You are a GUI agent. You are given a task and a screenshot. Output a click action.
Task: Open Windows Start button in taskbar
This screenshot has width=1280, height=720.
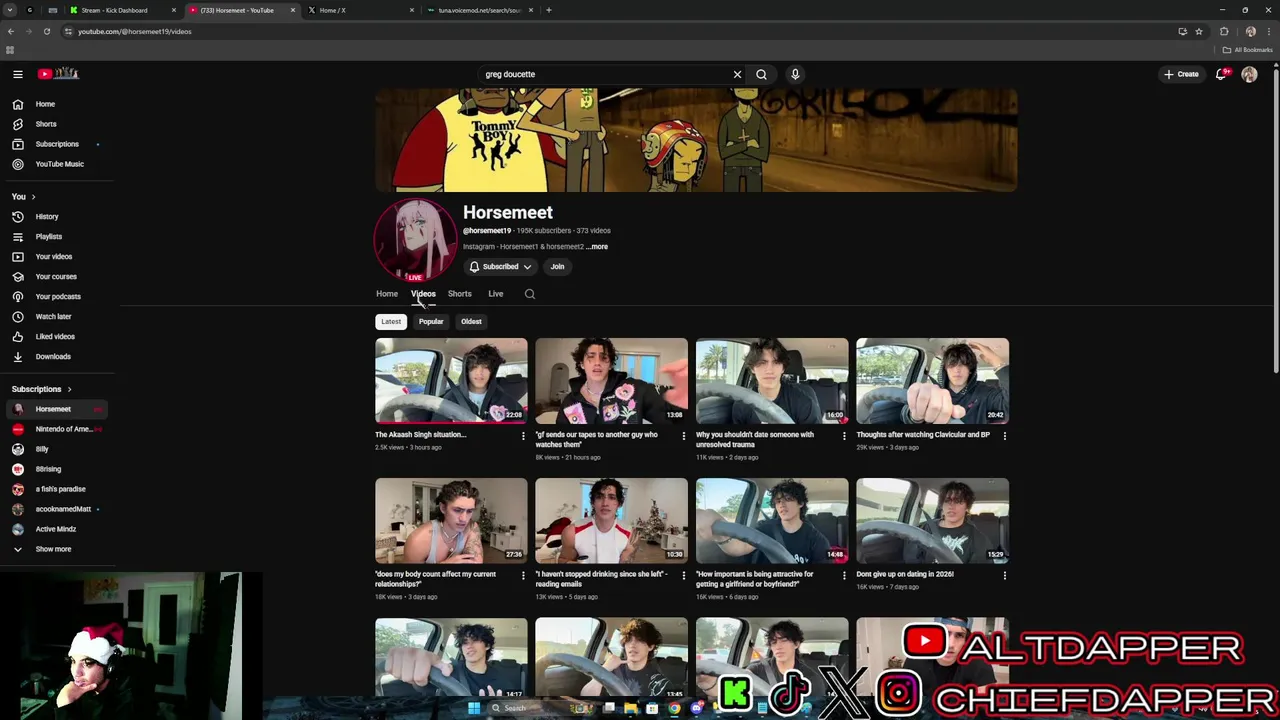(x=474, y=708)
